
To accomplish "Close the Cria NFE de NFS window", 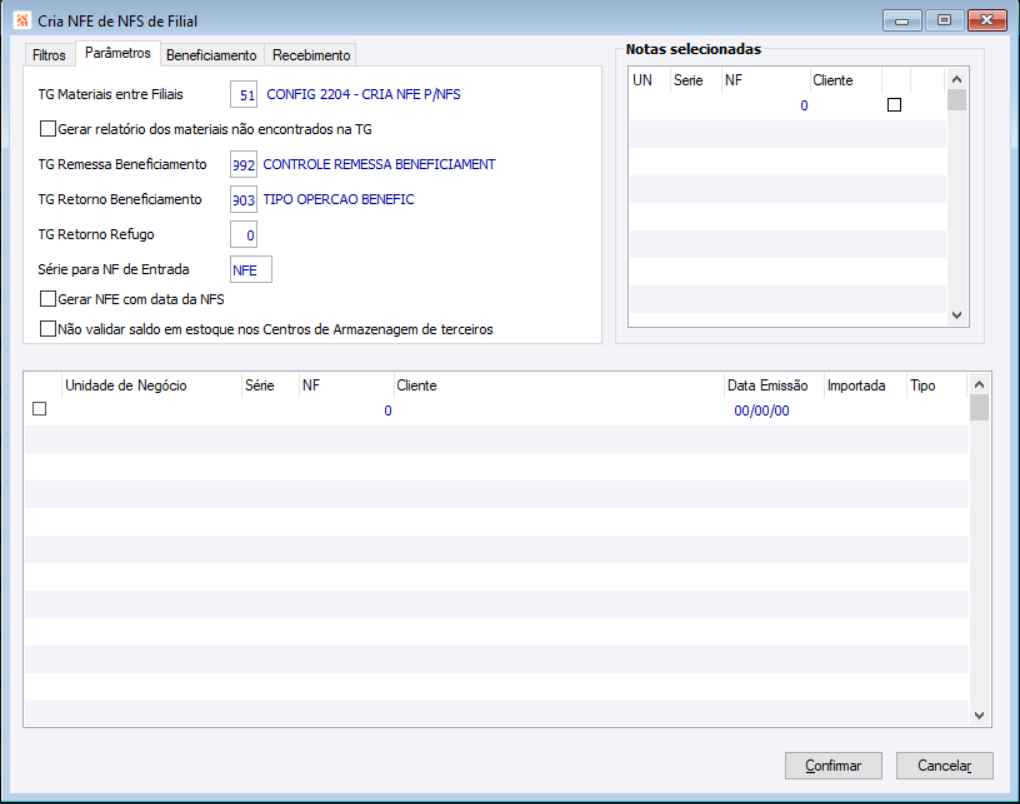I will pyautogui.click(x=987, y=21).
